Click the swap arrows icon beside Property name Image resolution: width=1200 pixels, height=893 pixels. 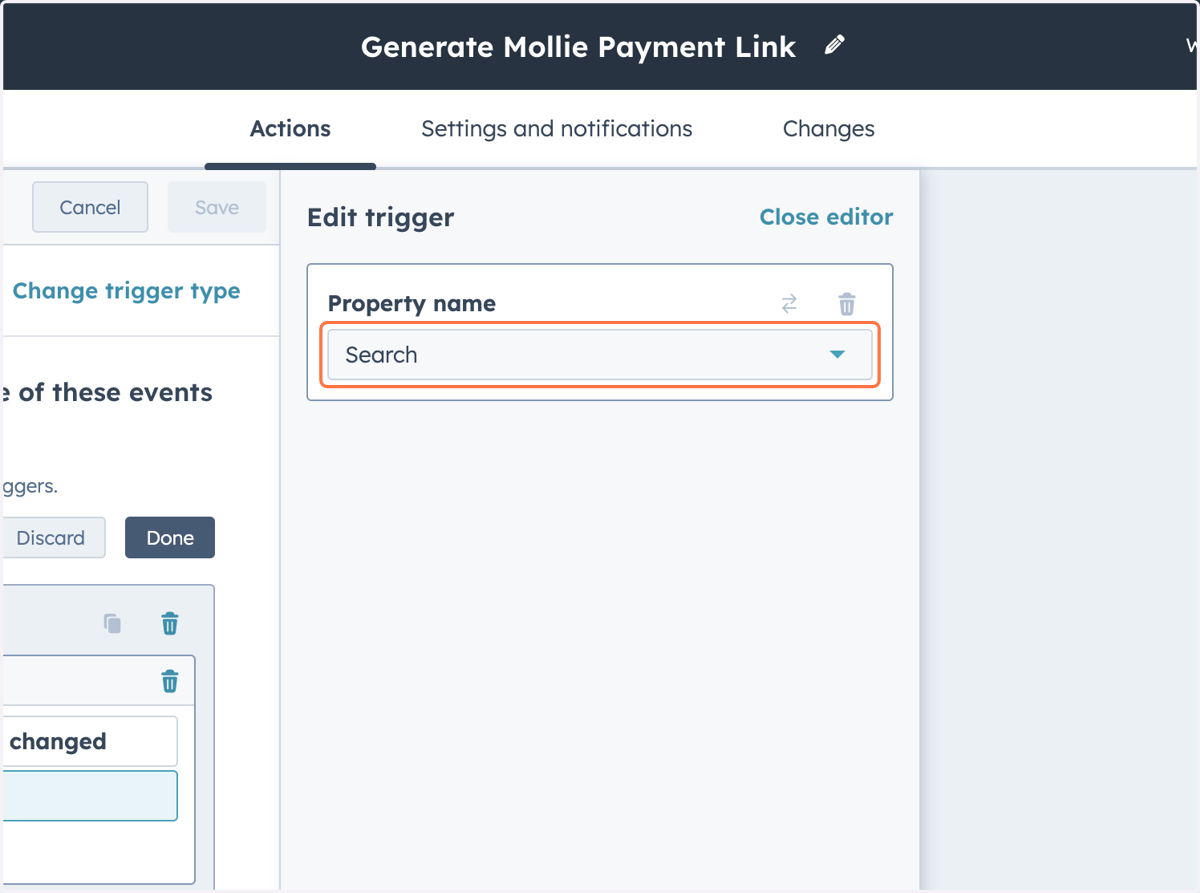tap(789, 304)
